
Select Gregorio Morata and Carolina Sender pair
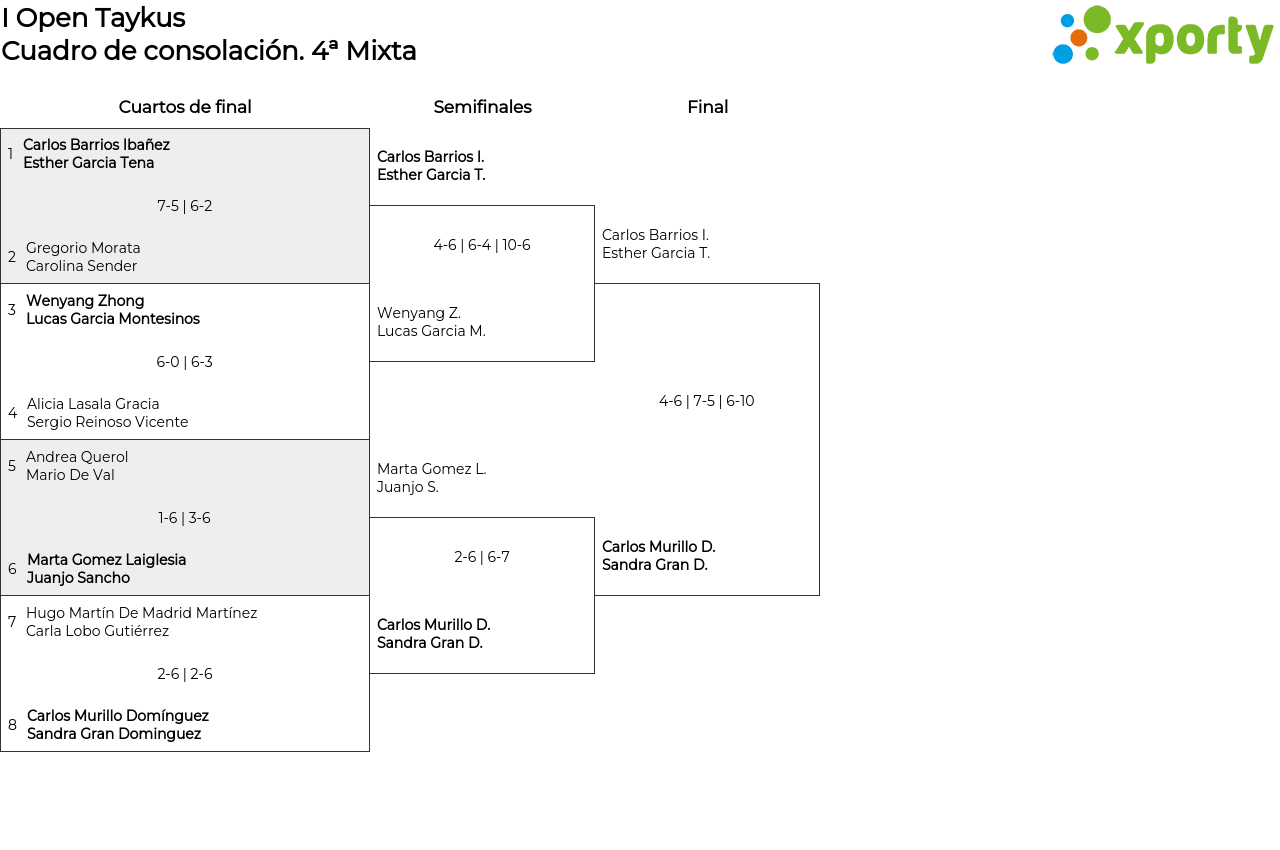point(83,257)
